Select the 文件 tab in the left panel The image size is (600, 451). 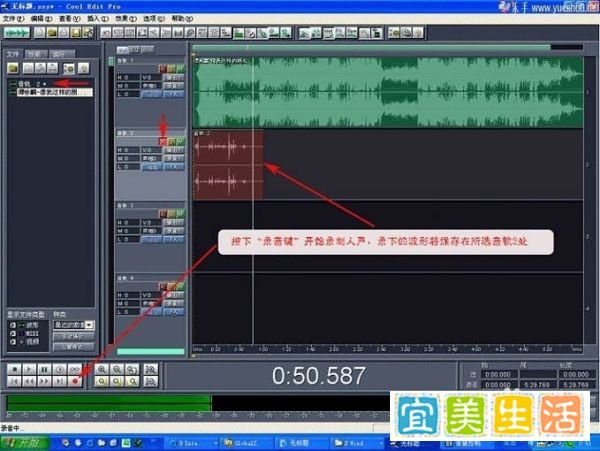pos(14,54)
